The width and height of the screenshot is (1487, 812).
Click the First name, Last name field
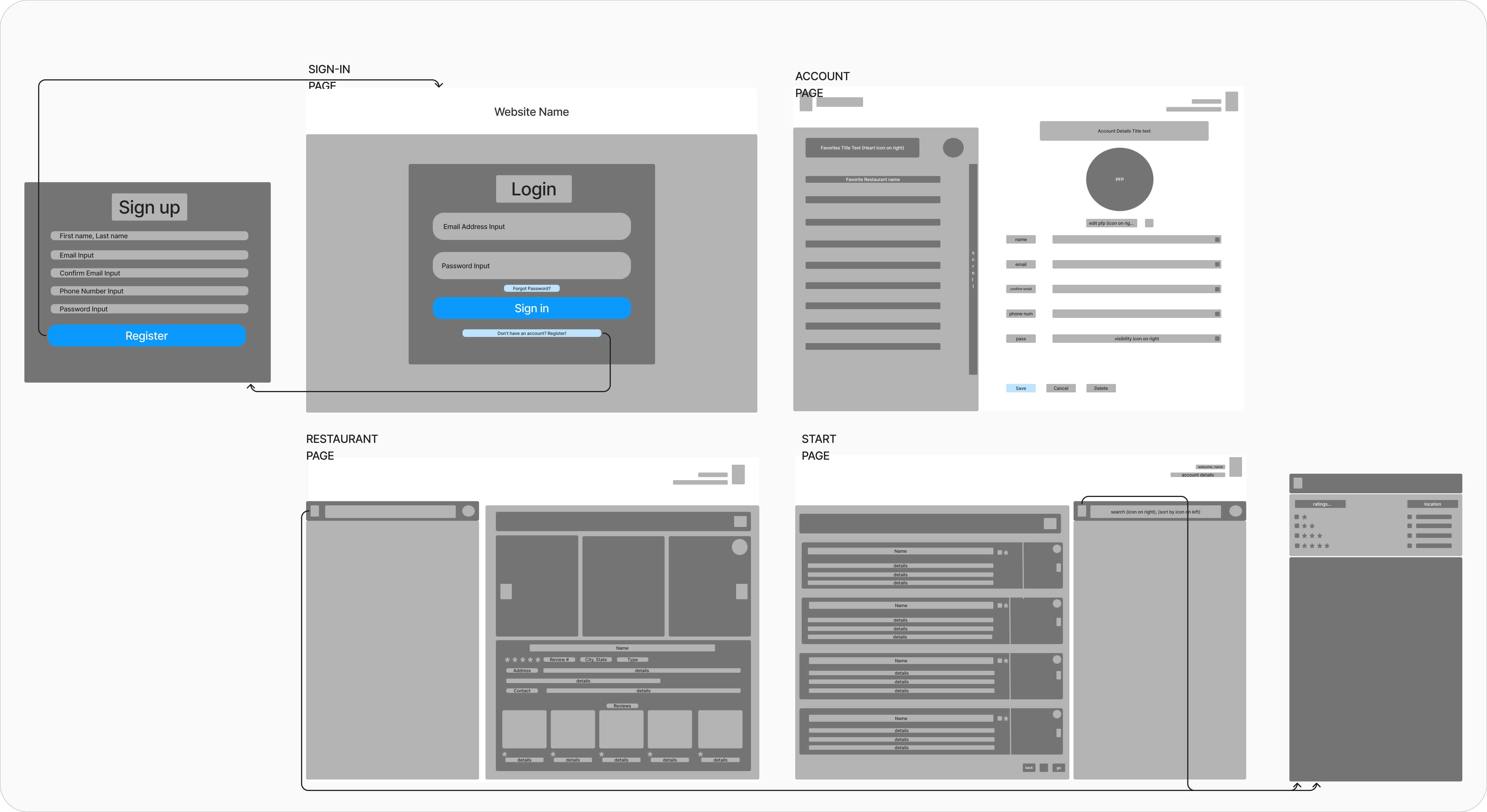(149, 235)
